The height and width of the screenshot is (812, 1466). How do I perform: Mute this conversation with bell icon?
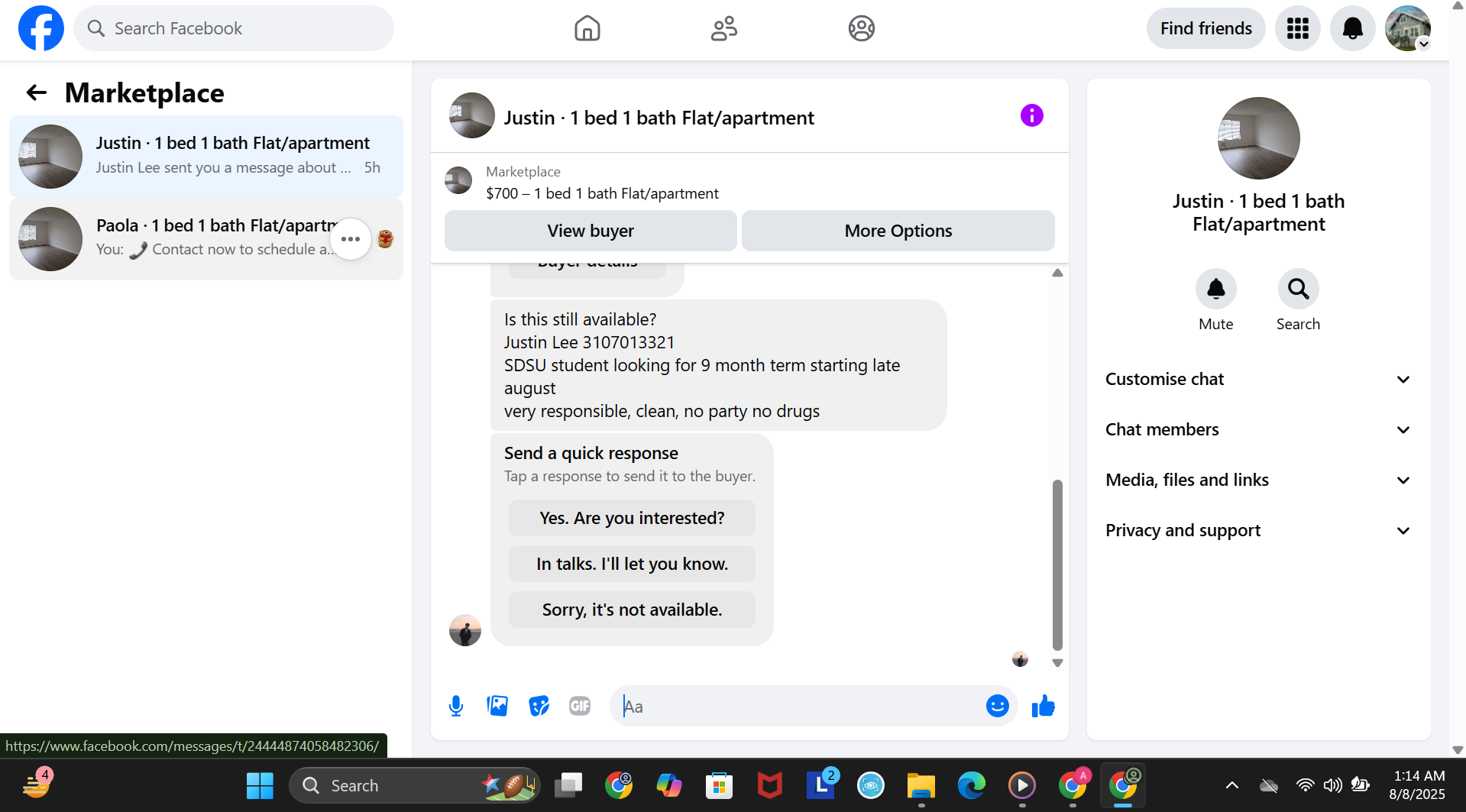tap(1215, 289)
